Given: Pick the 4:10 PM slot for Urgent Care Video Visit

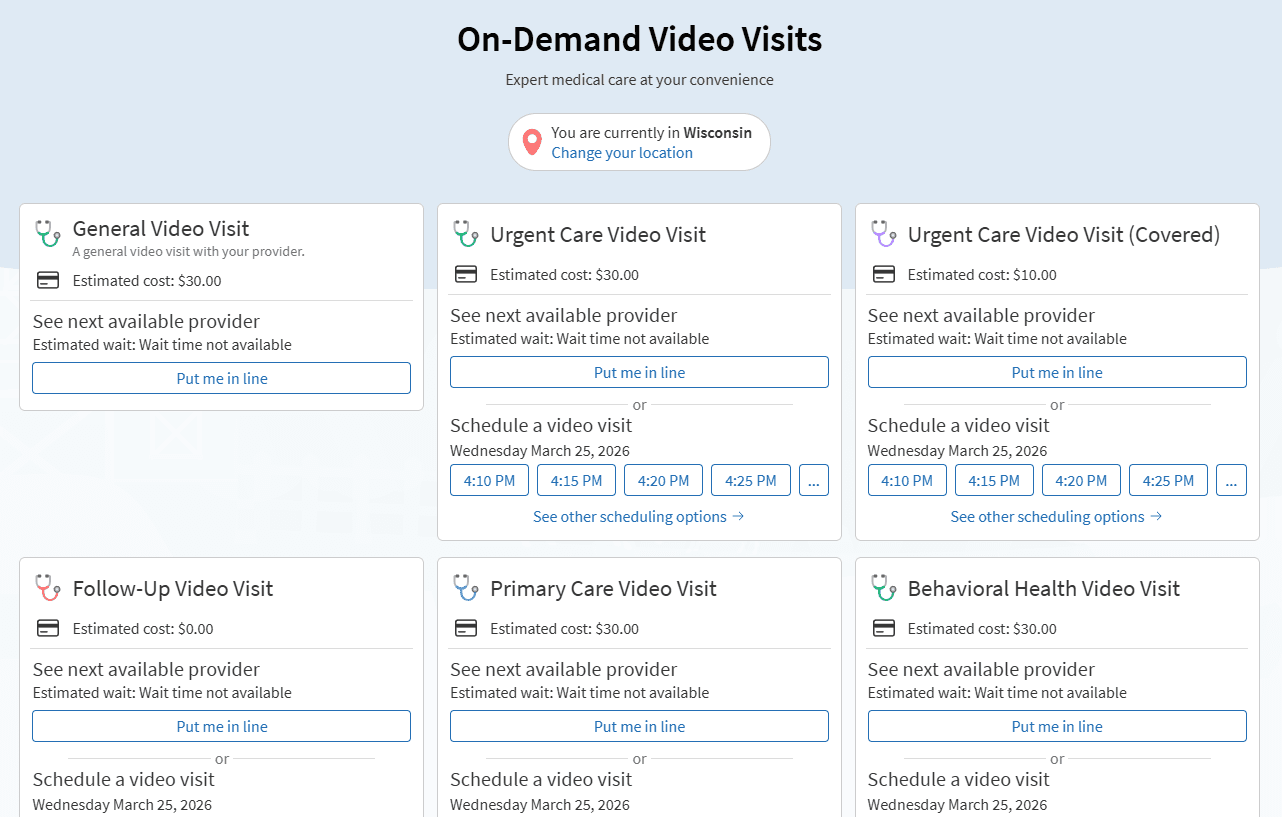Looking at the screenshot, I should click(489, 480).
